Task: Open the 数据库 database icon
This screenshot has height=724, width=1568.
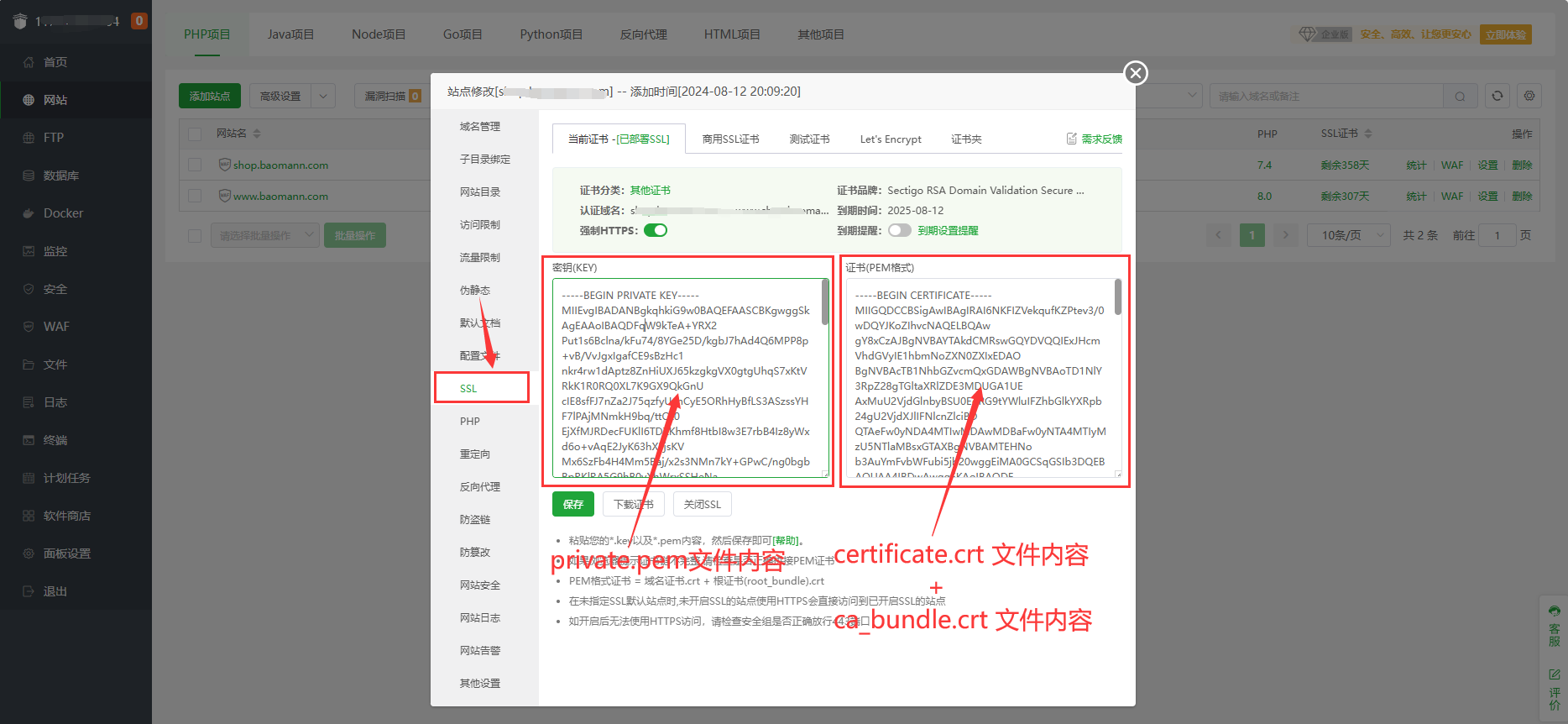Action: (x=29, y=176)
